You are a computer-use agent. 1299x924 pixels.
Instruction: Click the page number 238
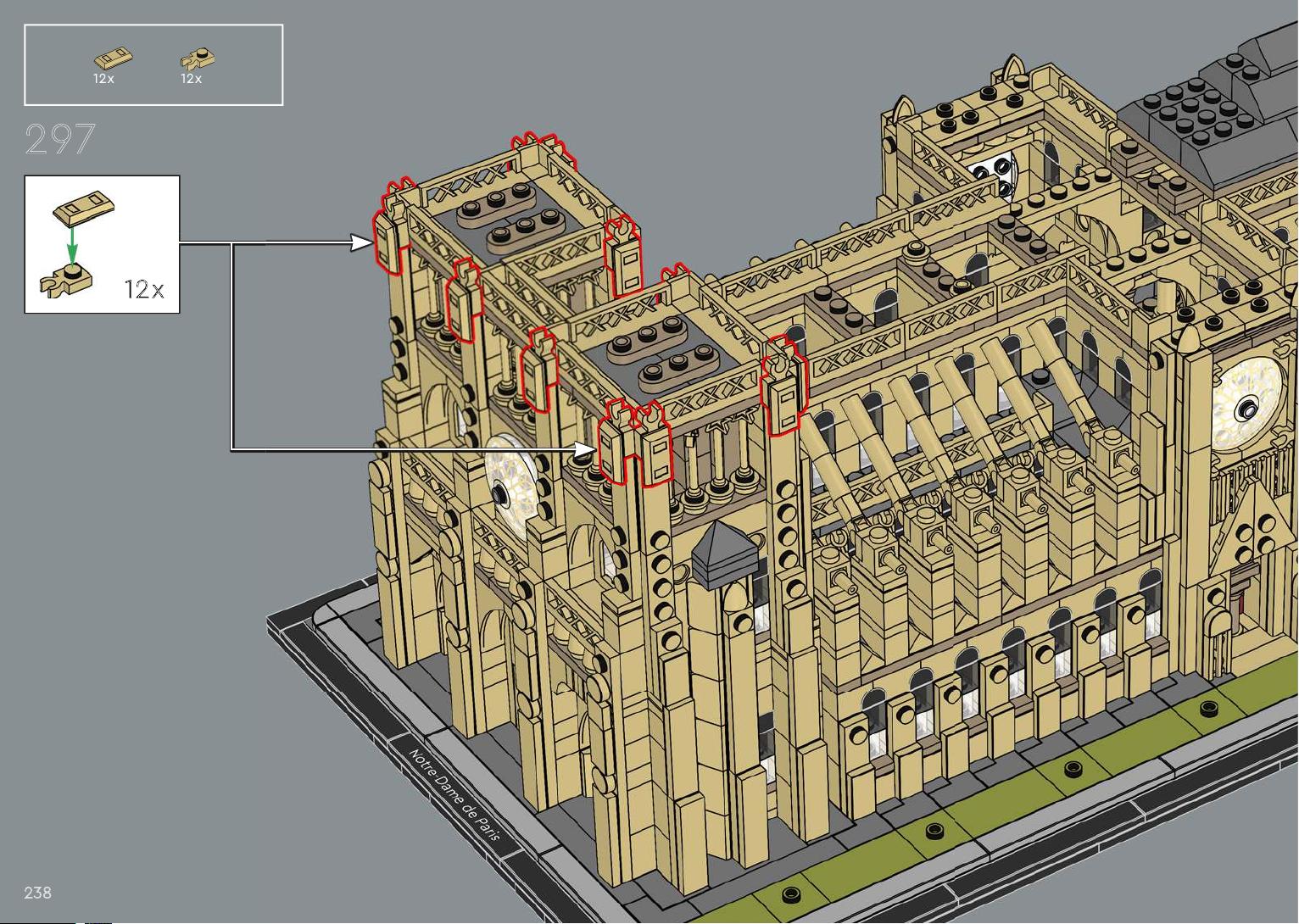point(38,893)
